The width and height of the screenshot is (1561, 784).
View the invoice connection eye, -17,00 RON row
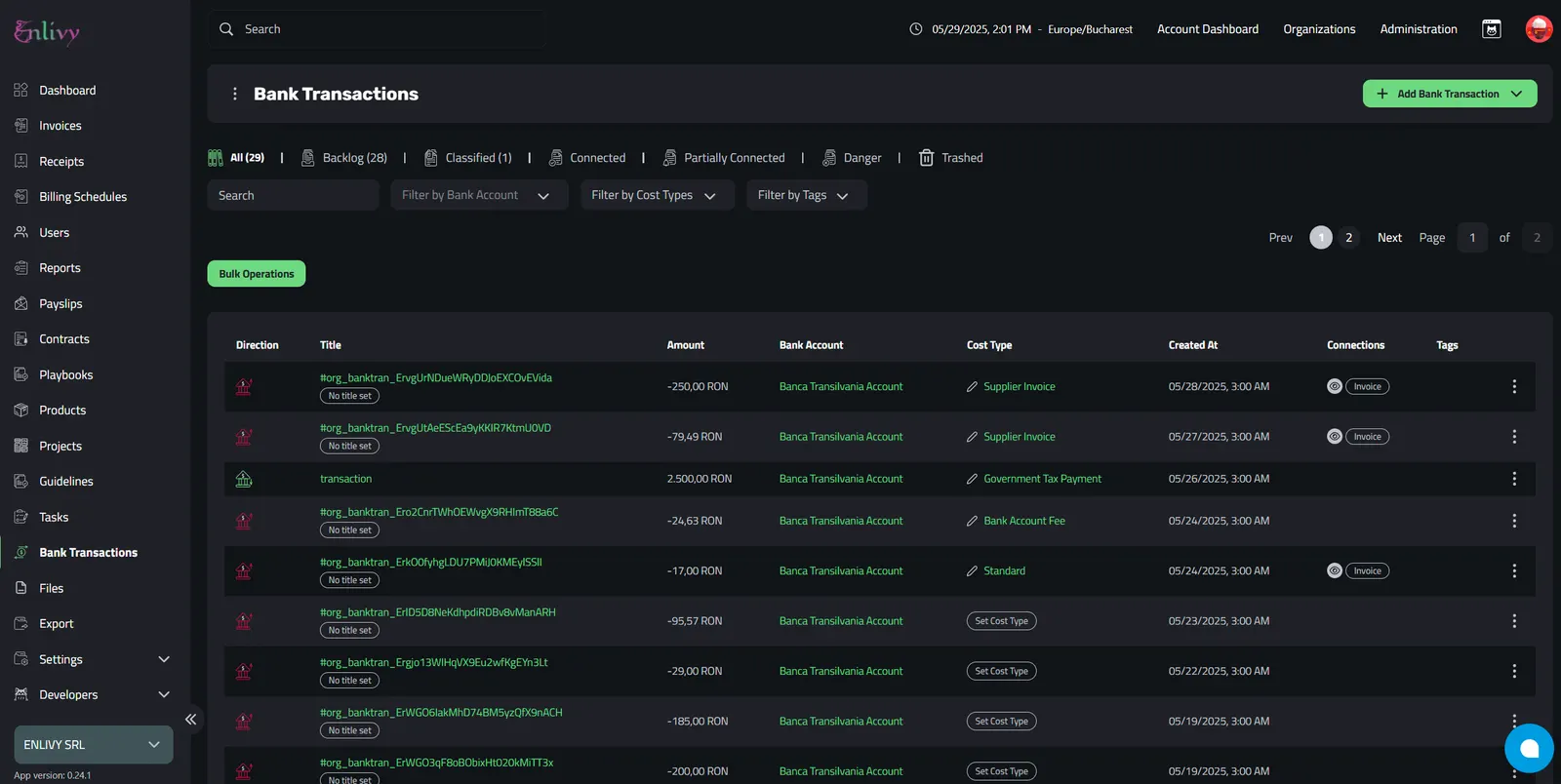1335,571
